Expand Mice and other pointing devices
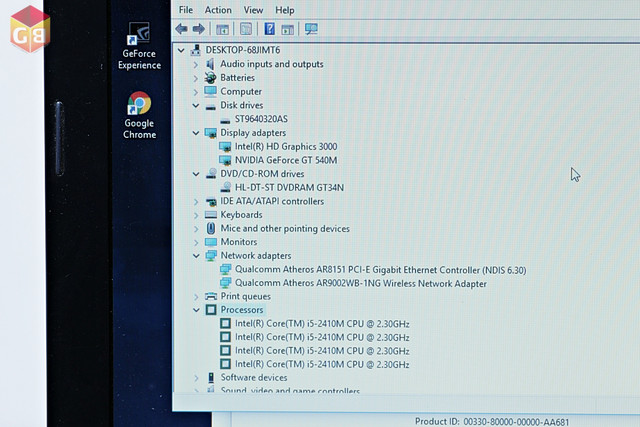640x427 pixels. click(196, 229)
